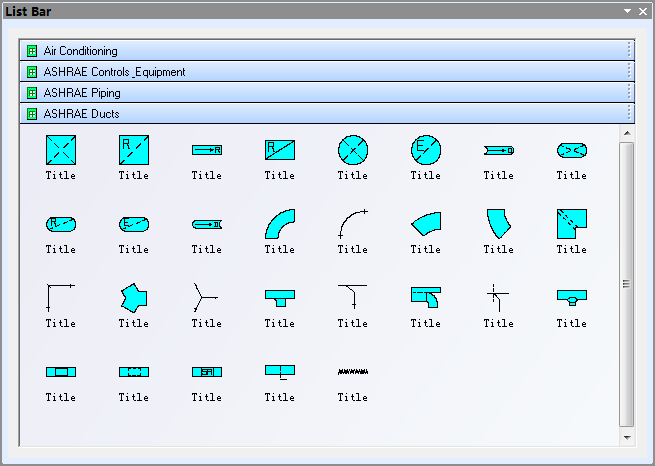Select the square elbow with dashed vanes
Screen dimensions: 655x466
571,224
